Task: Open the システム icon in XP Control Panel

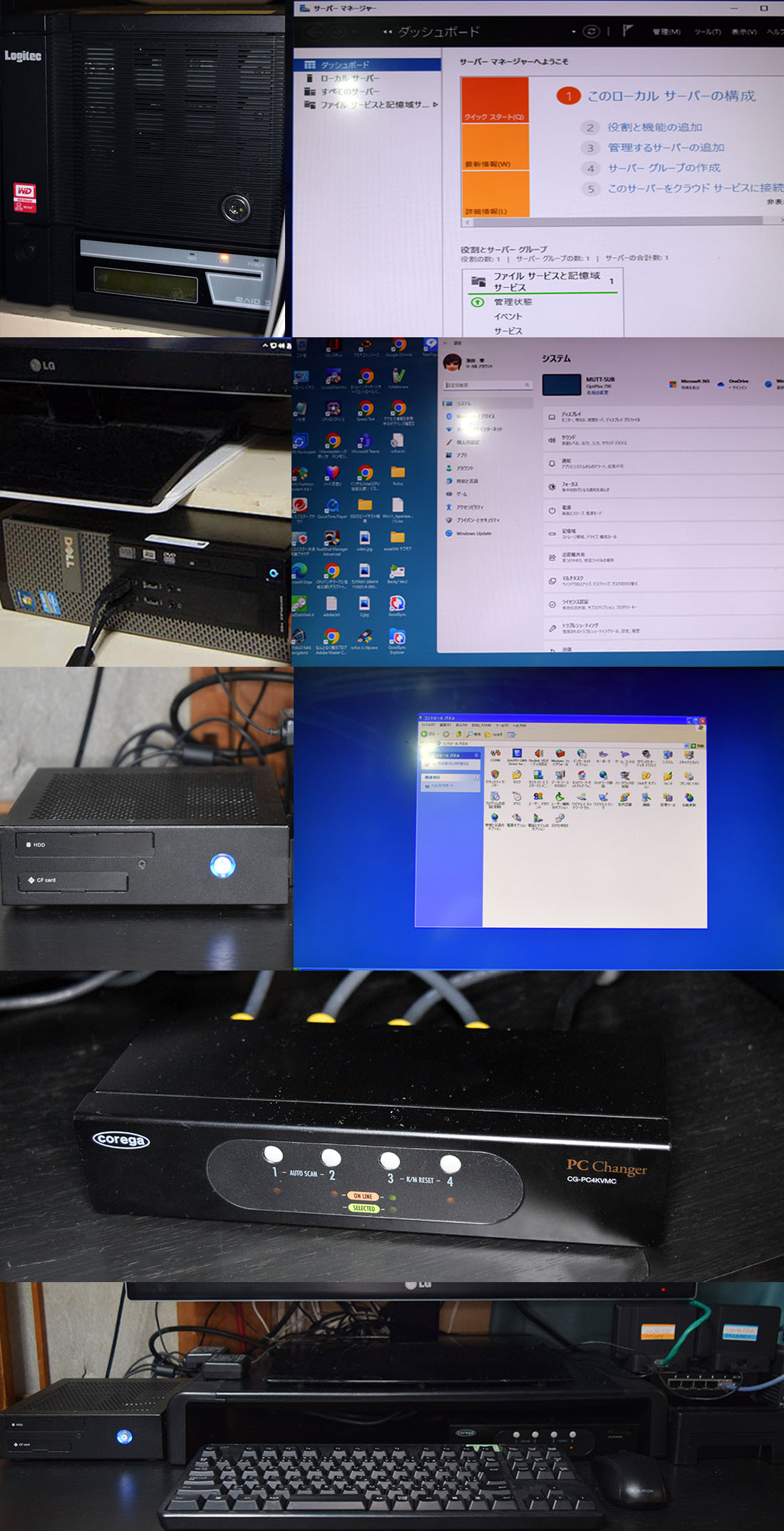Action: (668, 757)
